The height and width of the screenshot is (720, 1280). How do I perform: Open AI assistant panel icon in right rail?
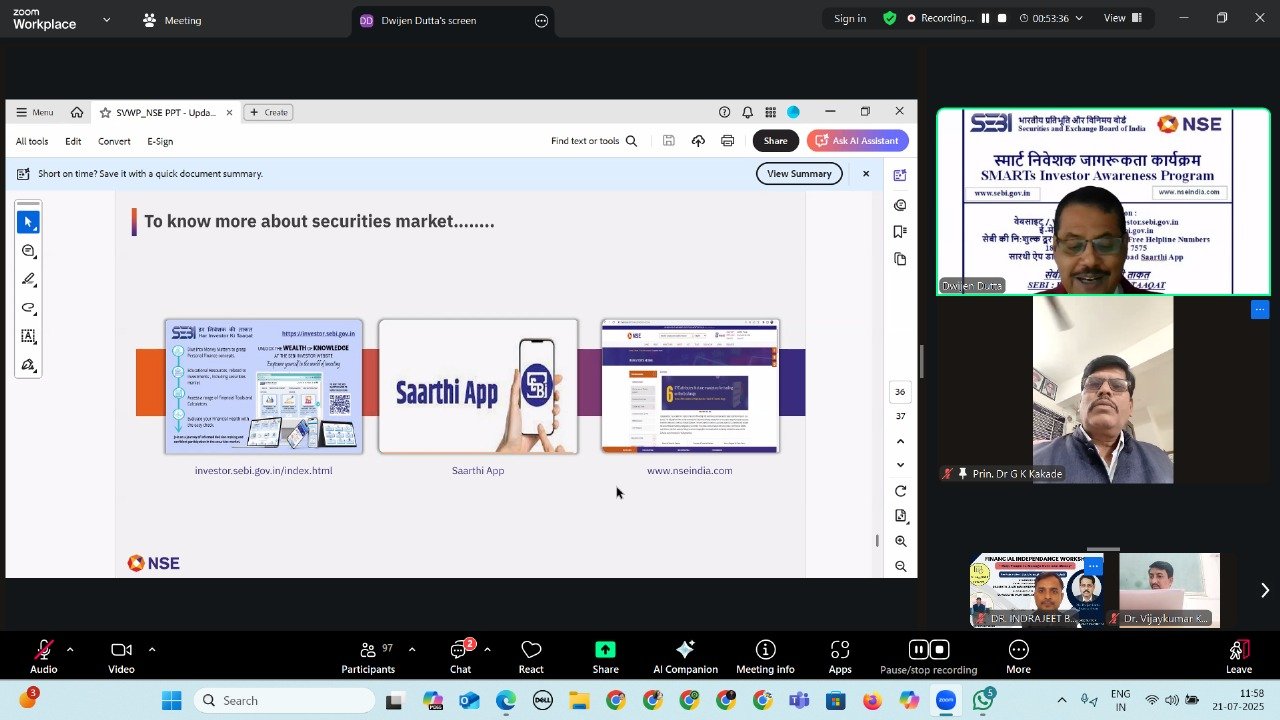tap(900, 175)
